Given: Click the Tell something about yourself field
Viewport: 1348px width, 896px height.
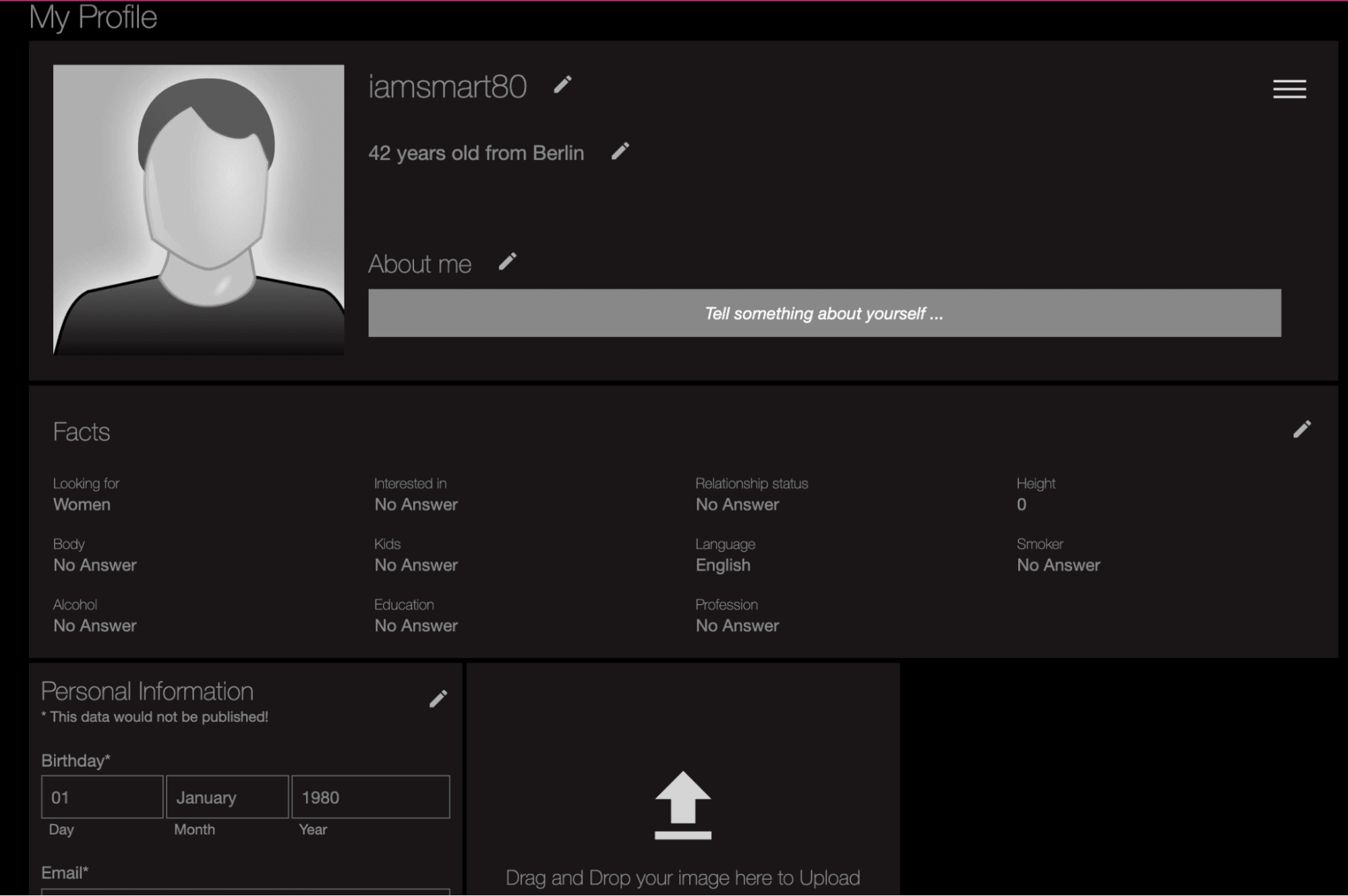Looking at the screenshot, I should pyautogui.click(x=824, y=313).
